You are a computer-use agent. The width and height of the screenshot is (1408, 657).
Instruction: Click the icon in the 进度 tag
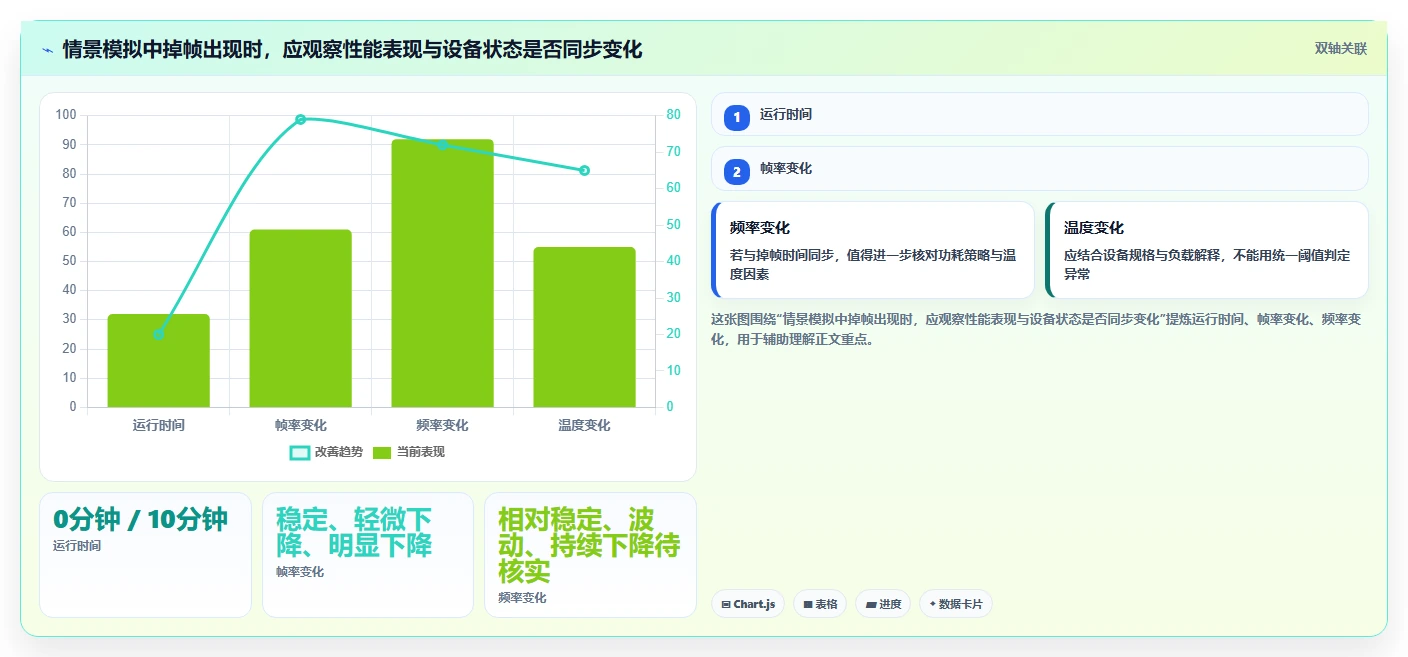pos(870,604)
